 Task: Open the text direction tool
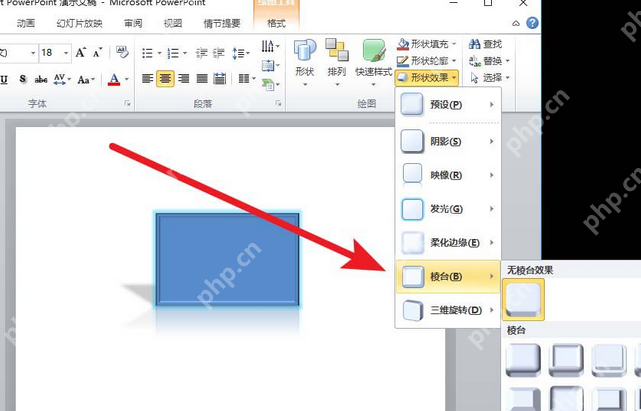coord(270,46)
